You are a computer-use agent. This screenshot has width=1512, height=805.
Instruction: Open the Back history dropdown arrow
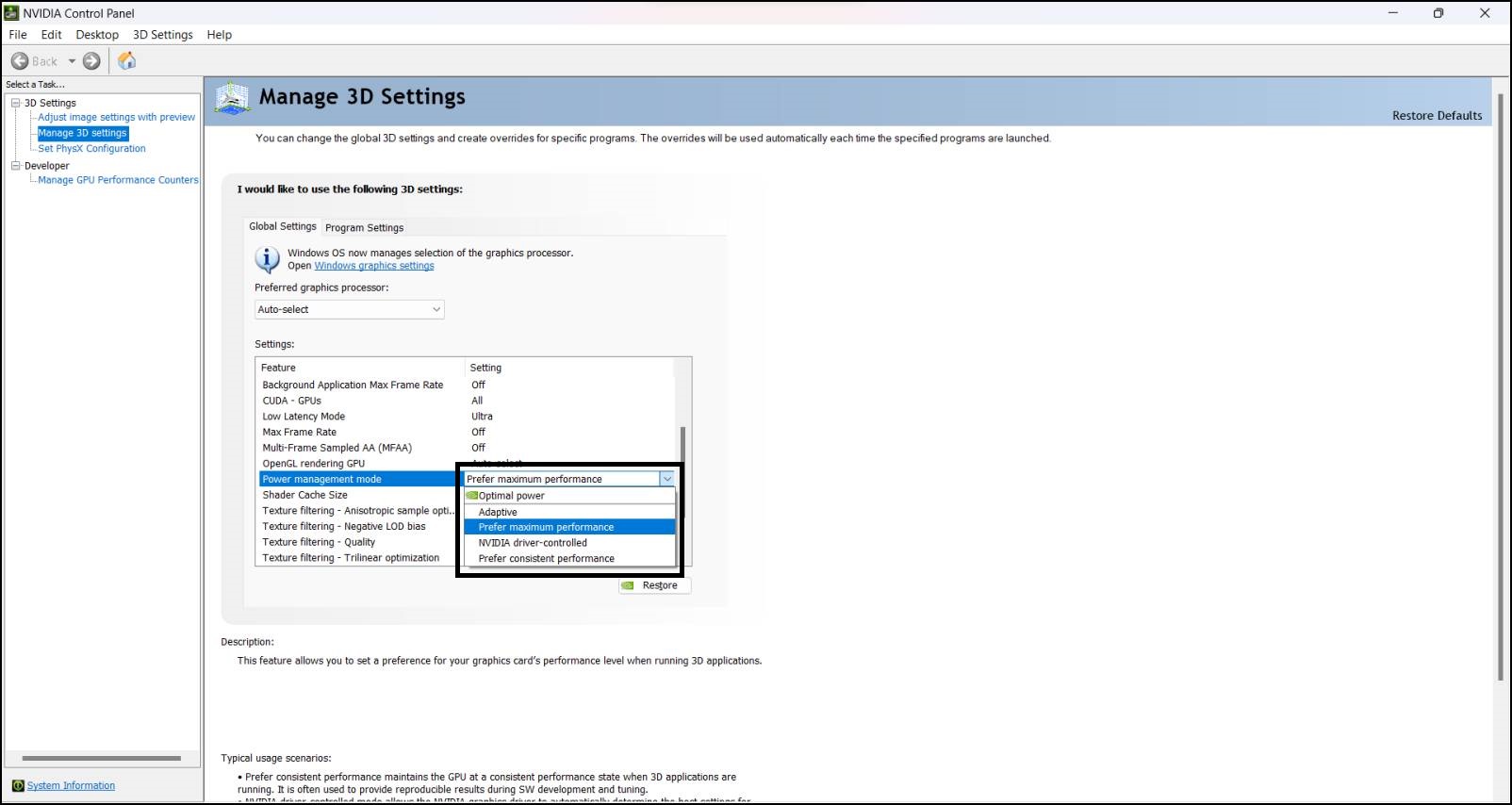pos(72,61)
